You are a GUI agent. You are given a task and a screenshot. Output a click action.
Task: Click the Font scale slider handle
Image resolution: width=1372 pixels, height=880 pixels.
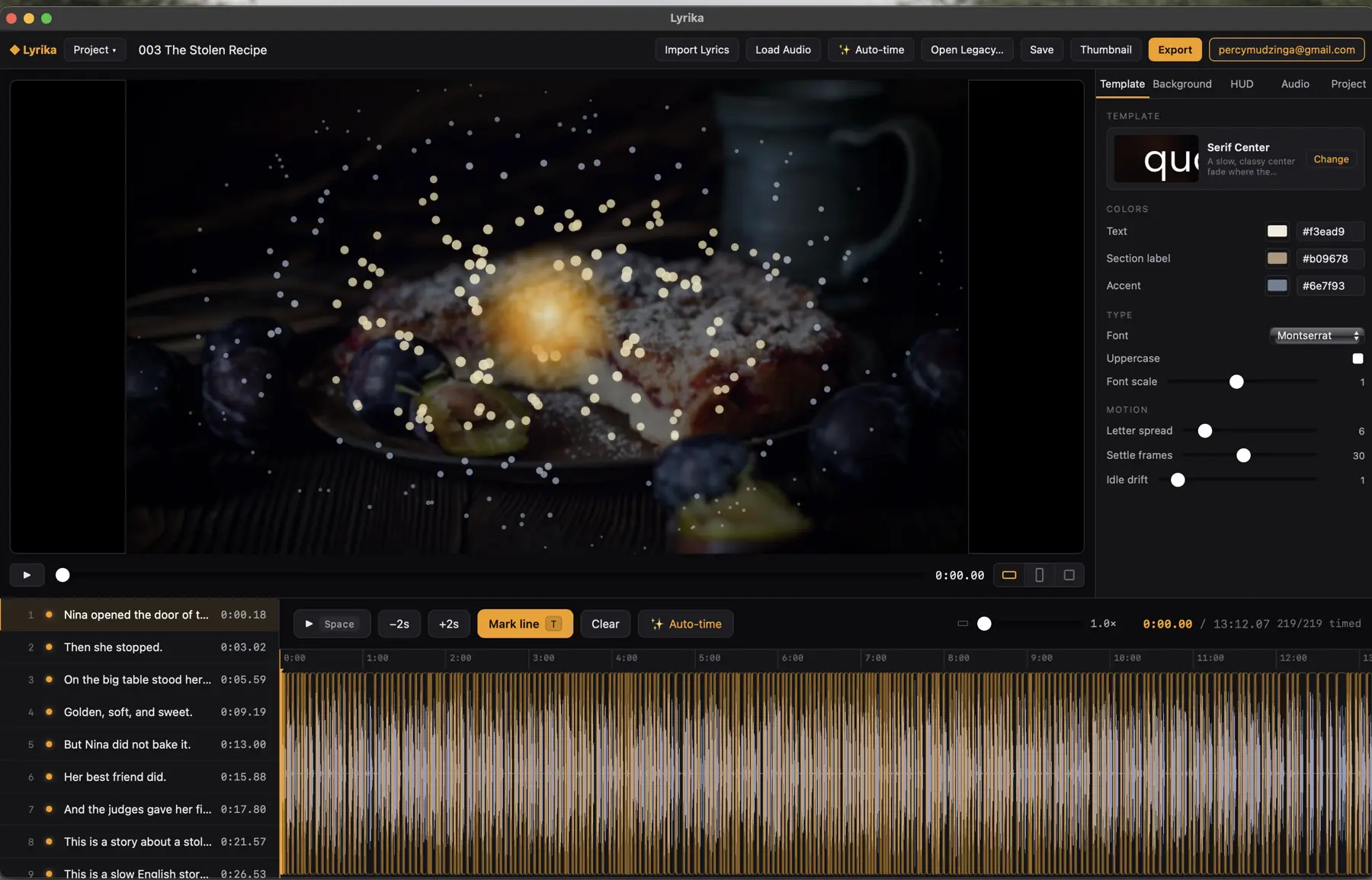pos(1236,382)
